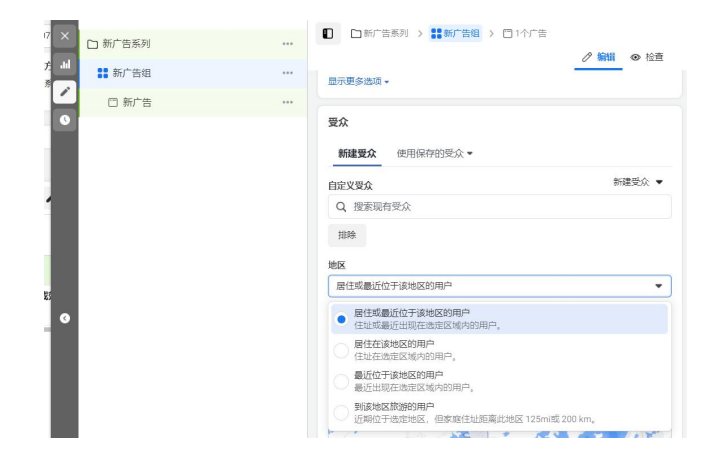This screenshot has height=461, width=727.
Task: Toggle the side panel layout icon
Action: point(327,34)
